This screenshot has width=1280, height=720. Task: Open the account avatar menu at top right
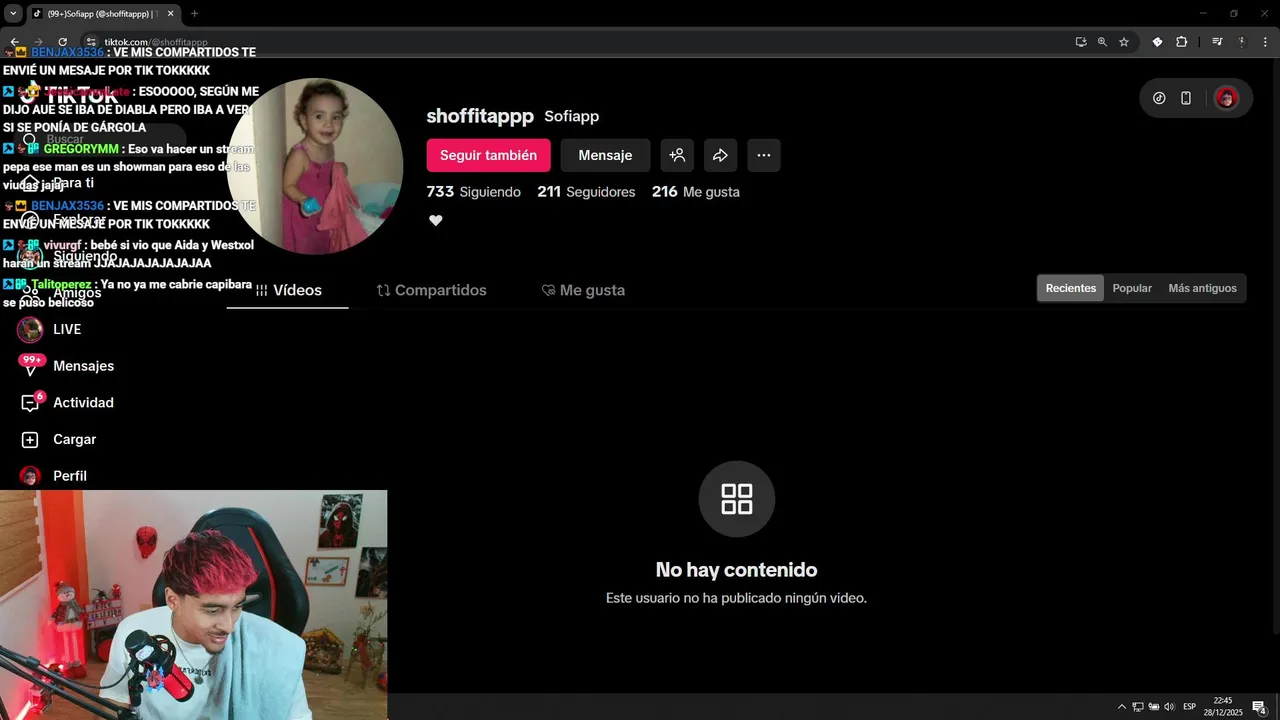[x=1226, y=98]
